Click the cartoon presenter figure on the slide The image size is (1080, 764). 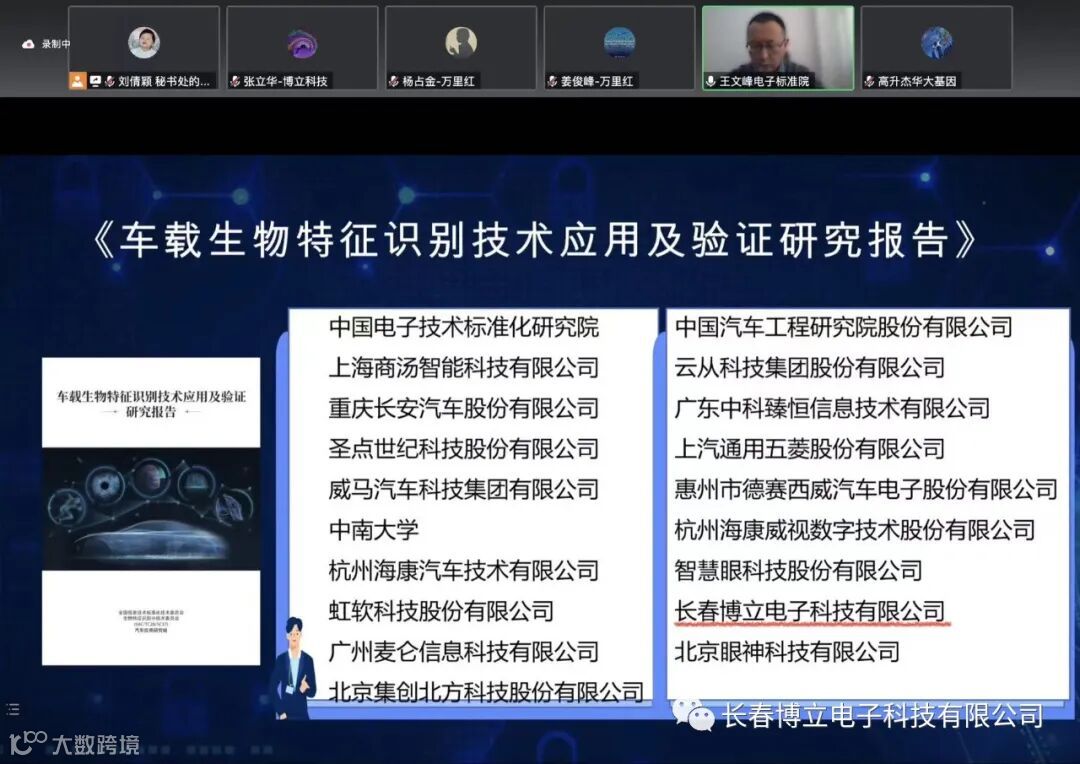tap(293, 667)
